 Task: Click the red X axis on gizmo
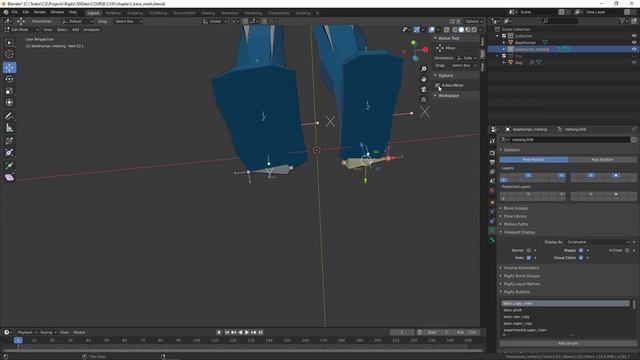coord(425,49)
